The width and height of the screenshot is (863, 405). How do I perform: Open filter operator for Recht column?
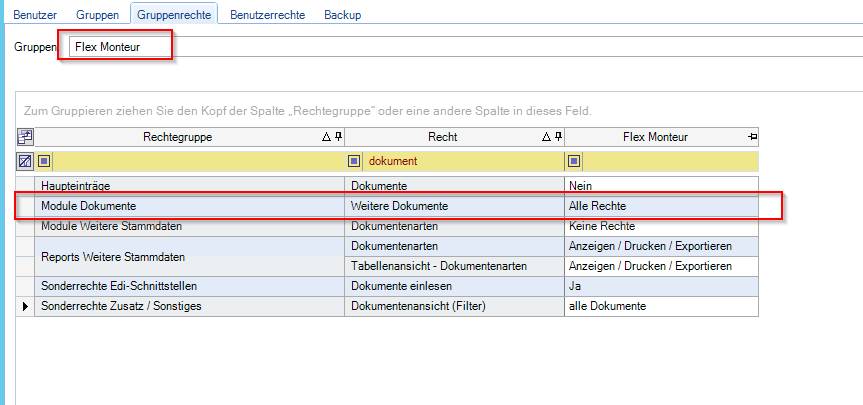[354, 161]
